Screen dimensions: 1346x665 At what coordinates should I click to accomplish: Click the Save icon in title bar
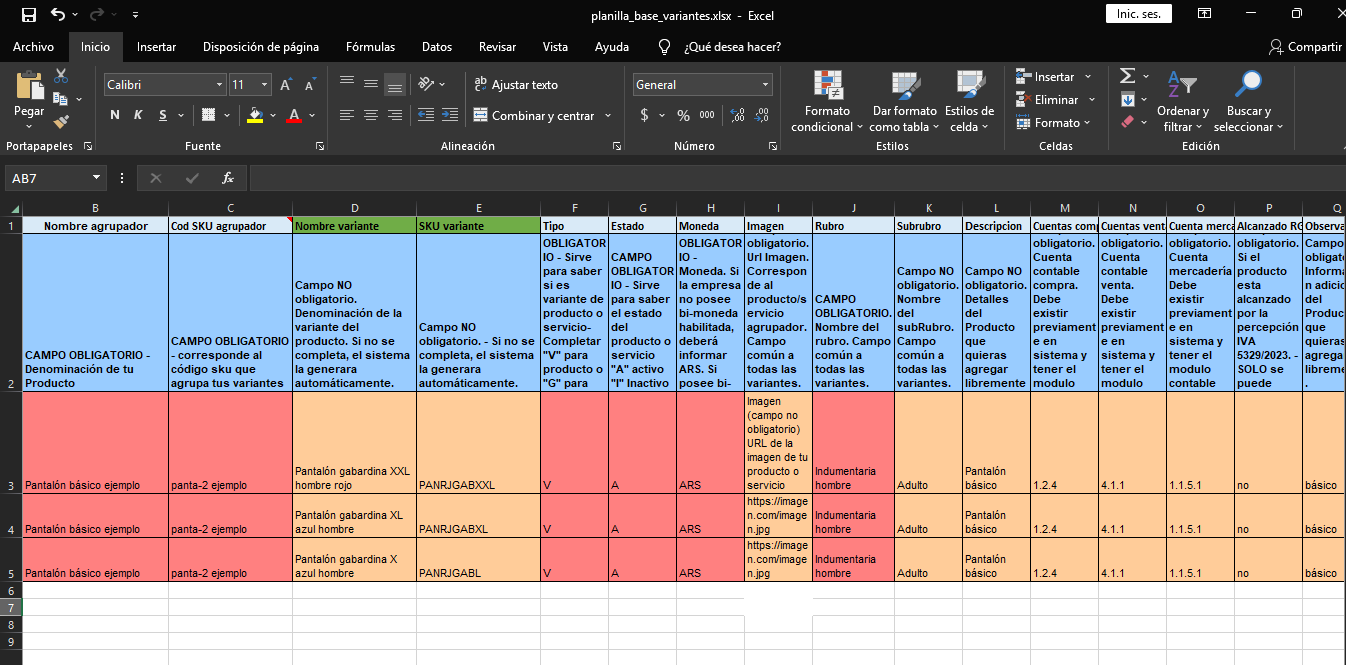29,15
